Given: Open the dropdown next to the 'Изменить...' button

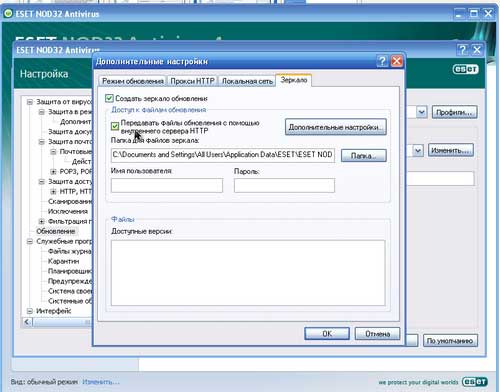Looking at the screenshot, I should pos(417,151).
